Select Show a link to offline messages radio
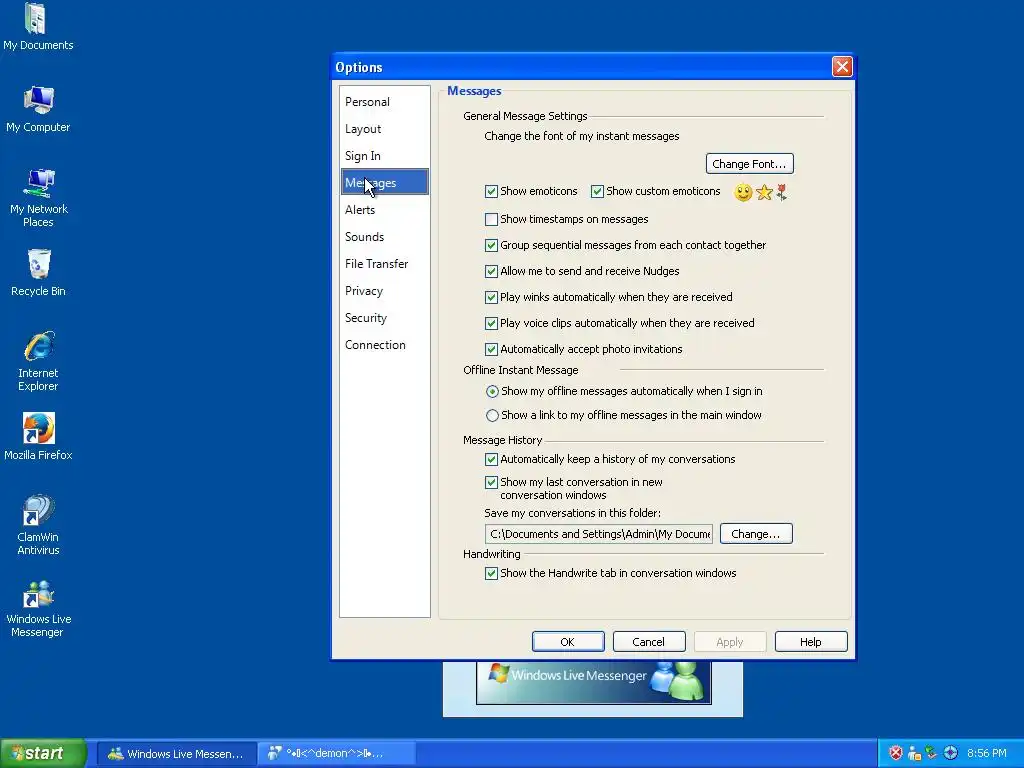 point(492,415)
